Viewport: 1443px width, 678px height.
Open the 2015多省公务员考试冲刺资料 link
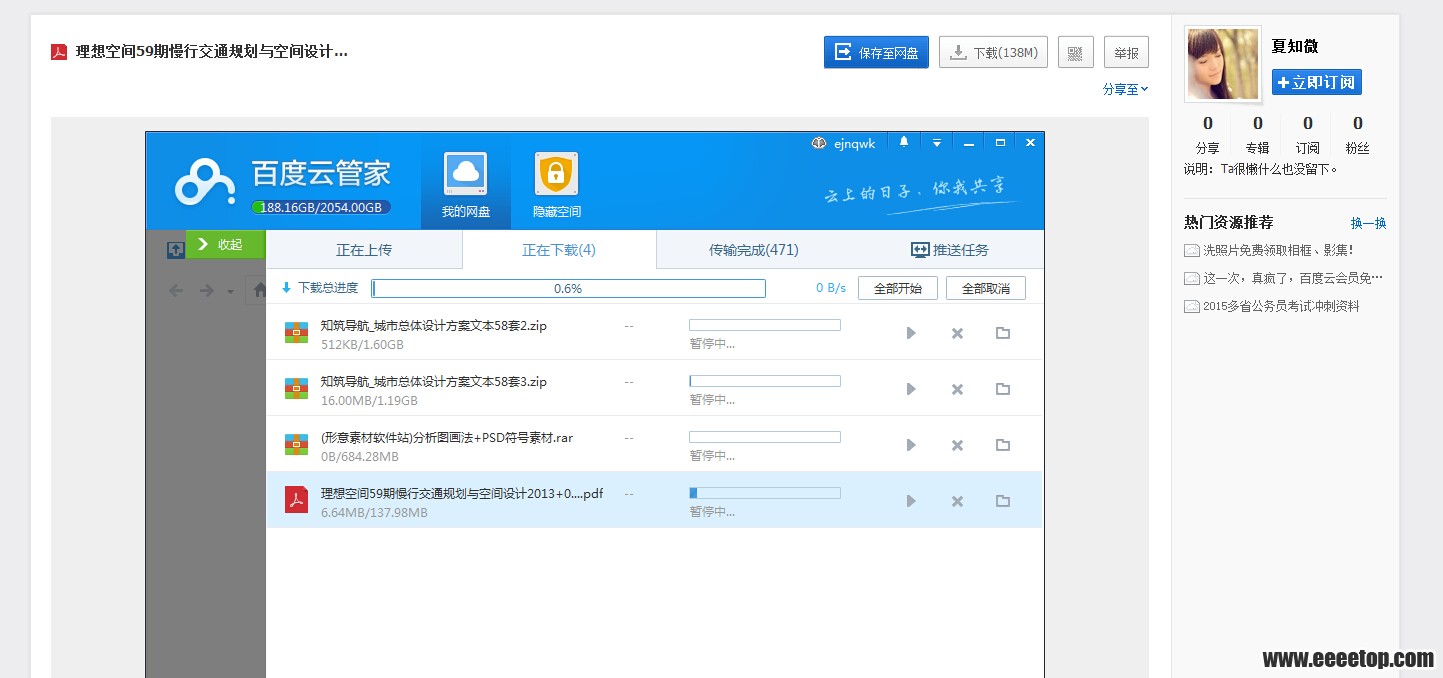coord(1280,306)
